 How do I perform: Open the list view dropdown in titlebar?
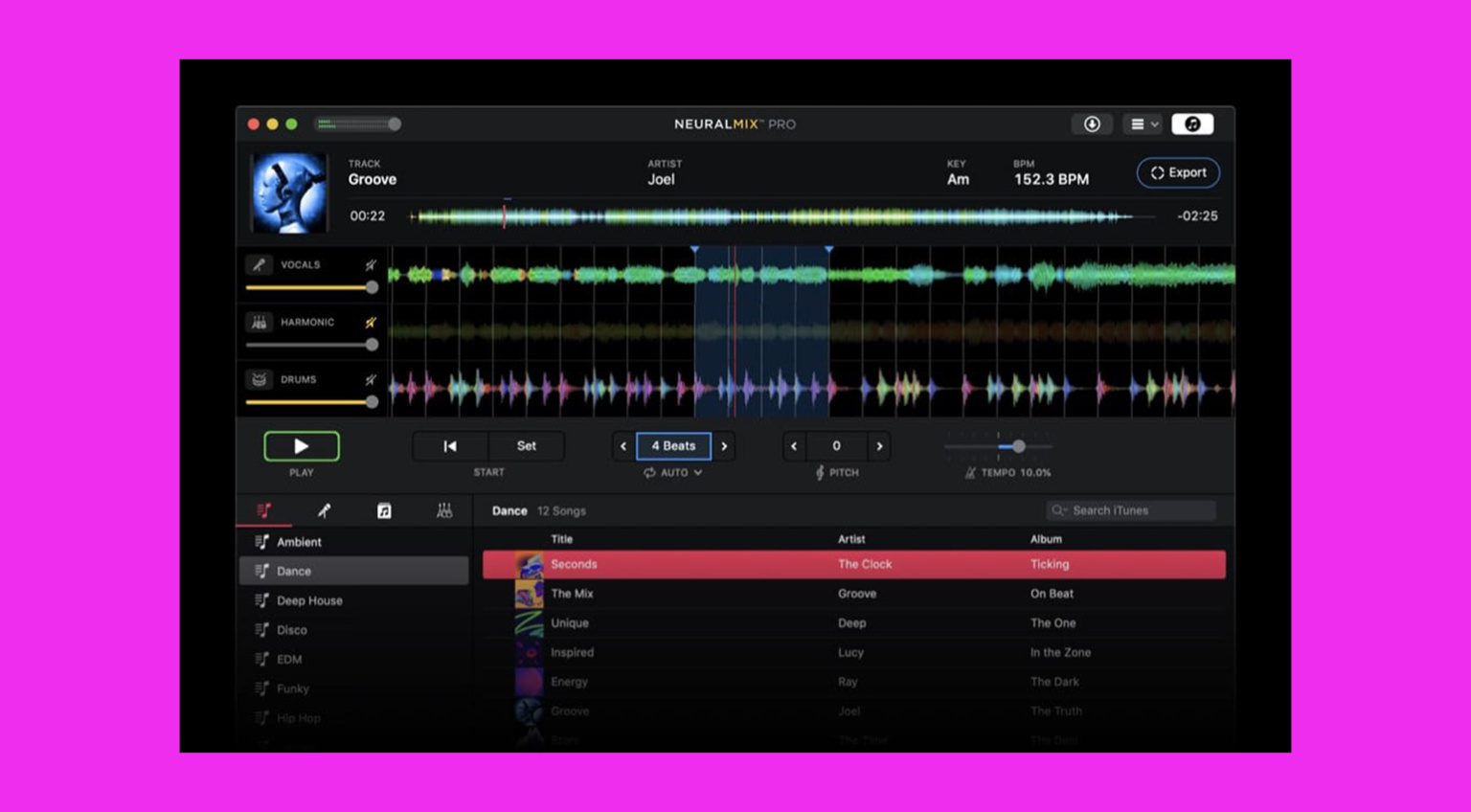tap(1142, 124)
